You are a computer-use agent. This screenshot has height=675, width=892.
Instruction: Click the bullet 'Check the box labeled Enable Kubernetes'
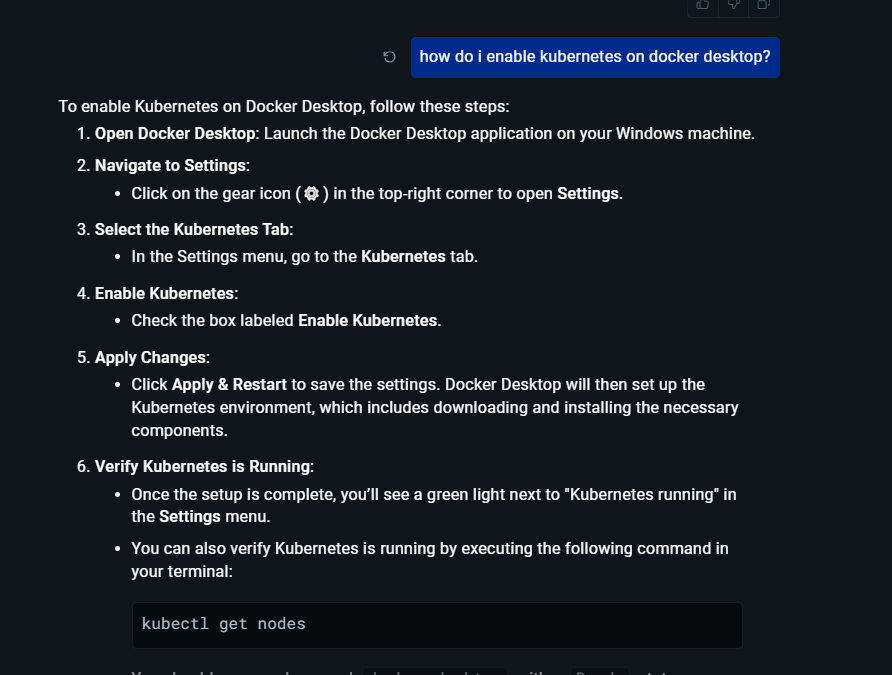[286, 321]
